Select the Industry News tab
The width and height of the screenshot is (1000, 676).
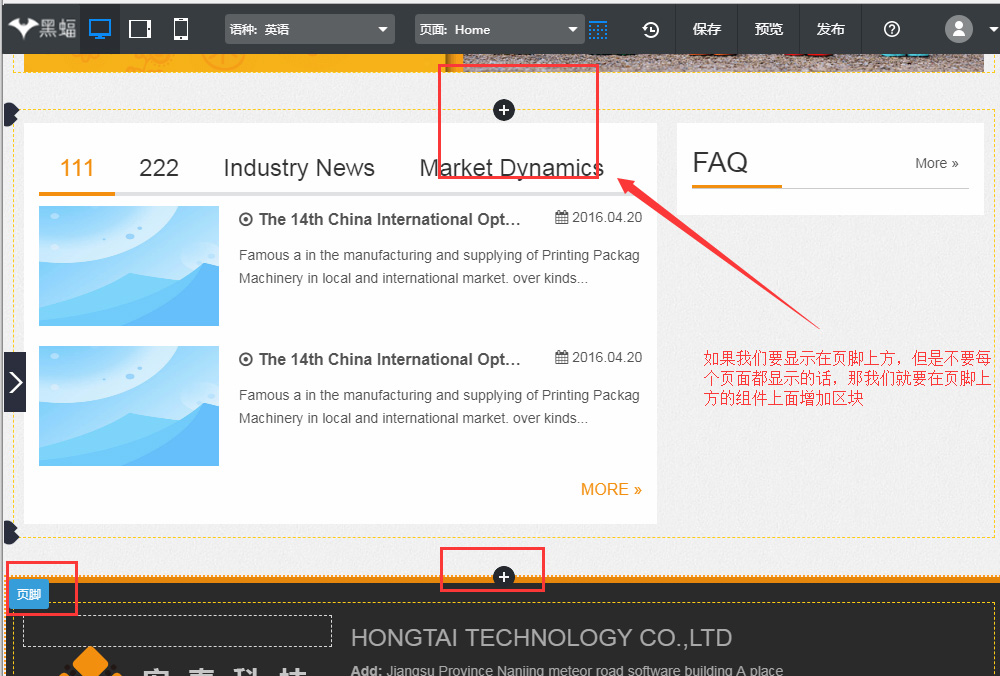pos(299,168)
